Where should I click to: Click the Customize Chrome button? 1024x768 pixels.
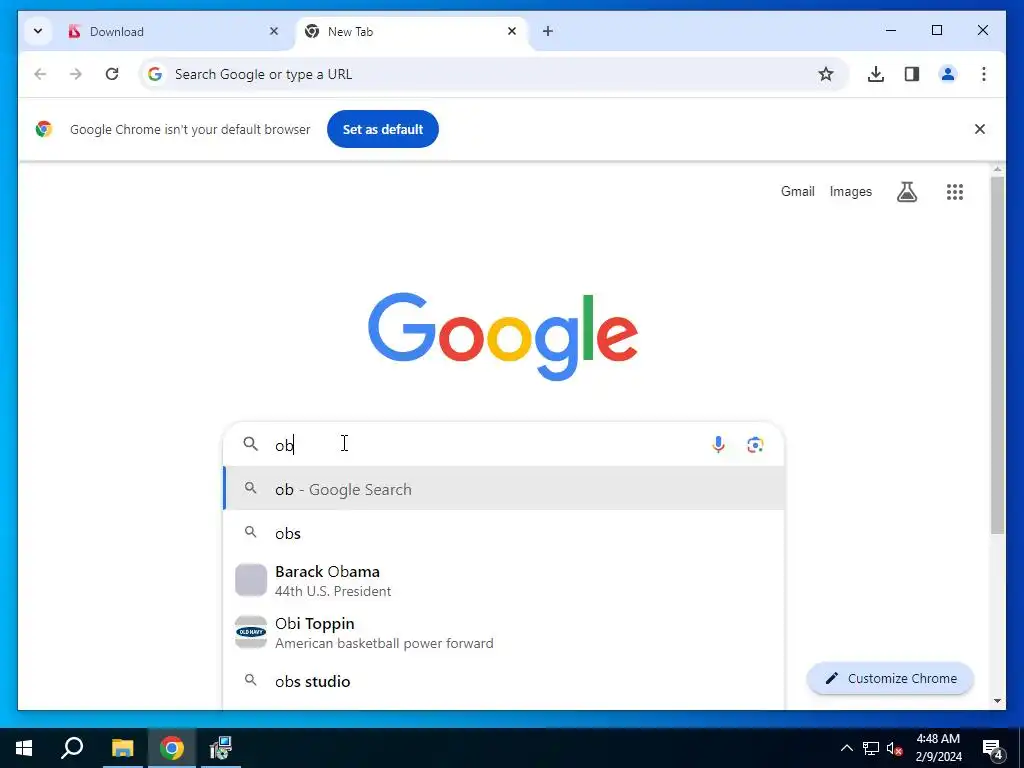pyautogui.click(x=890, y=679)
